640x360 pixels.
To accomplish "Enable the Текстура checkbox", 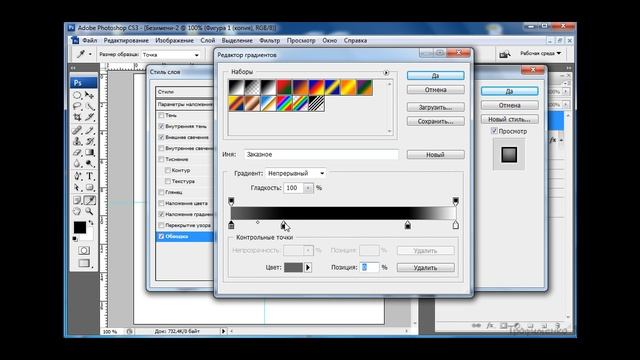I will click(x=168, y=181).
